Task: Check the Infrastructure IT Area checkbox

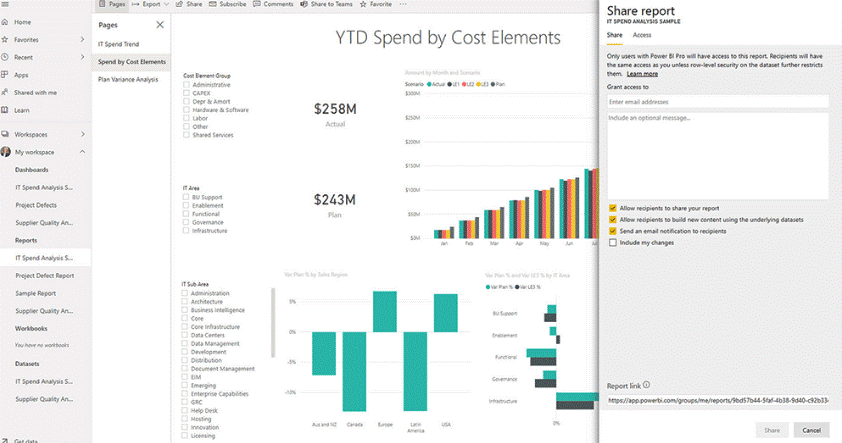Action: click(x=186, y=230)
